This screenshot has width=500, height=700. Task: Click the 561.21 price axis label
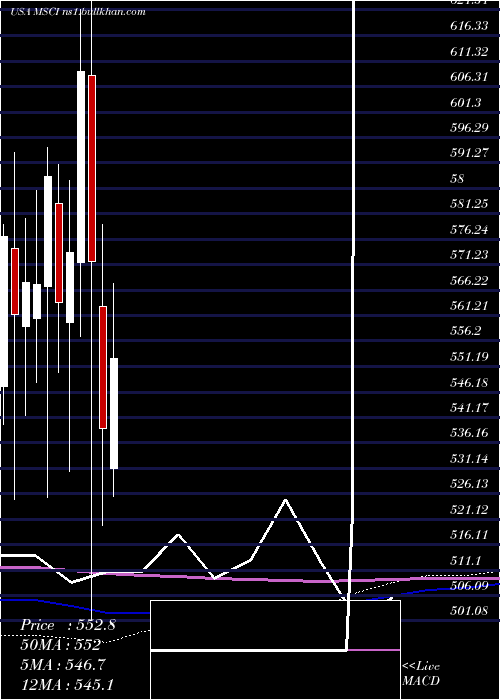point(469,306)
